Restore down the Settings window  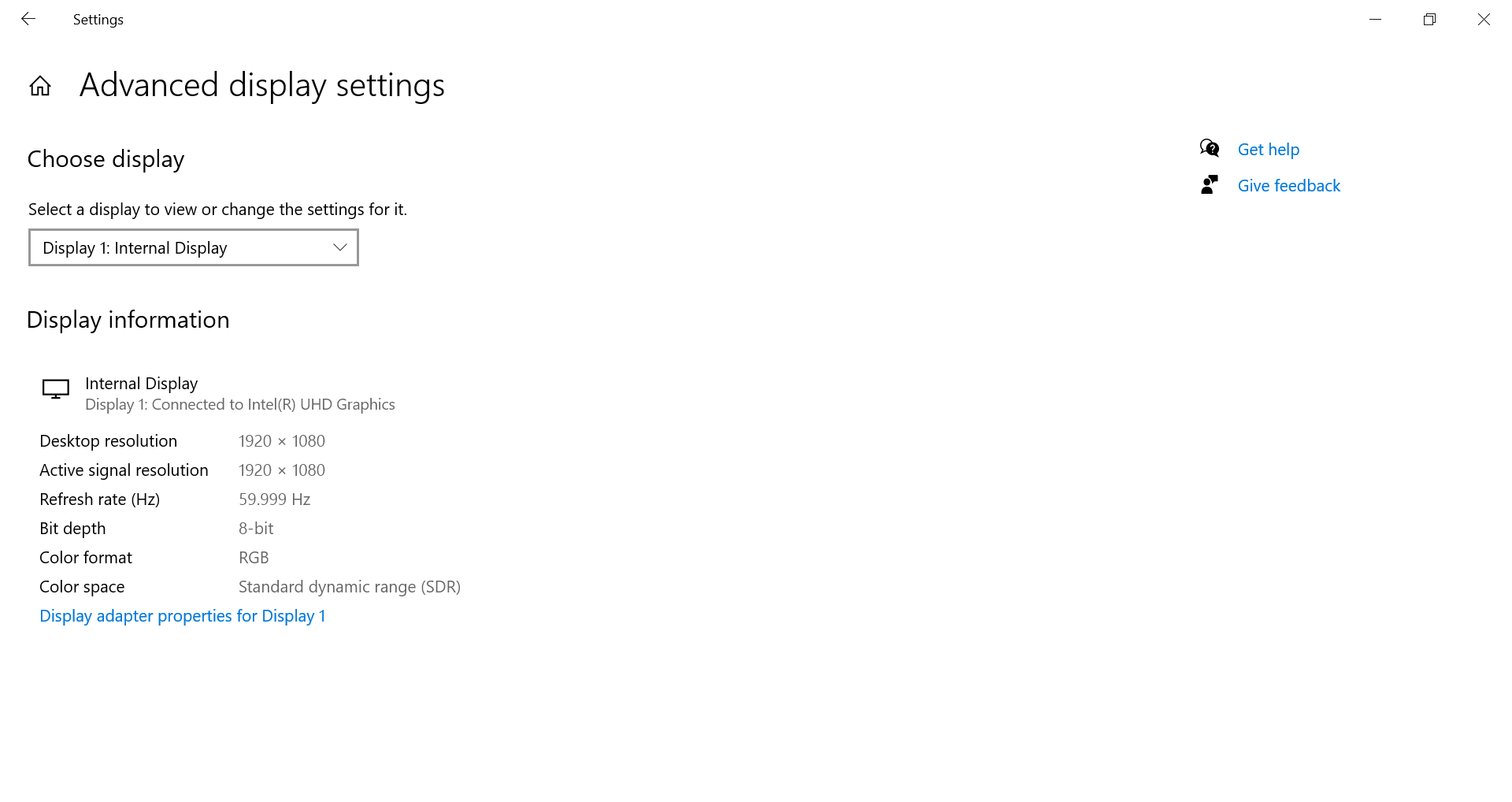(x=1429, y=19)
